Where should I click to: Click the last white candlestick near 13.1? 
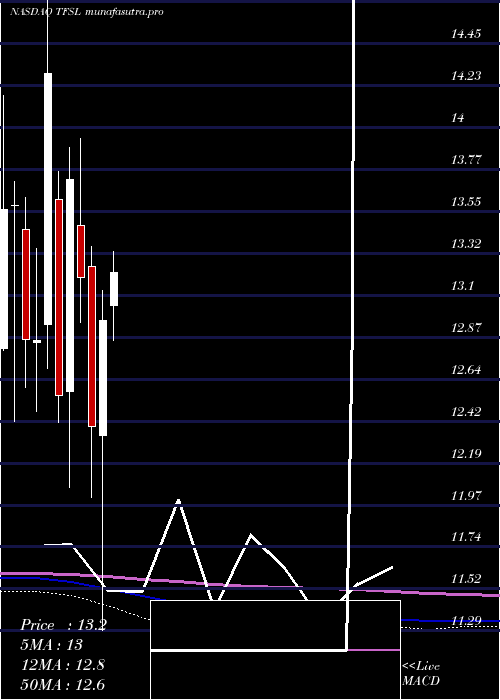(x=114, y=289)
